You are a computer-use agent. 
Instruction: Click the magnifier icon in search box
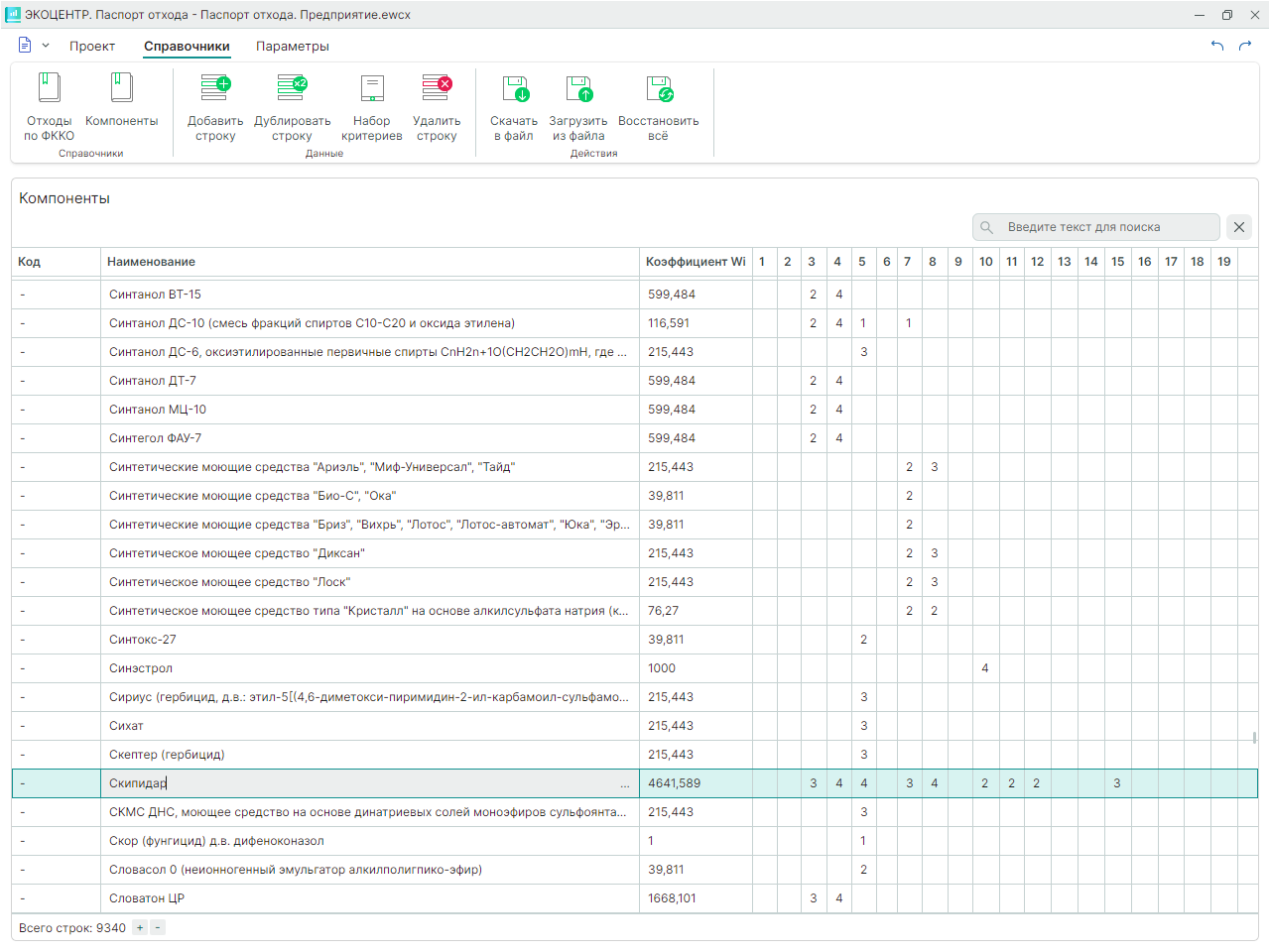[986, 227]
